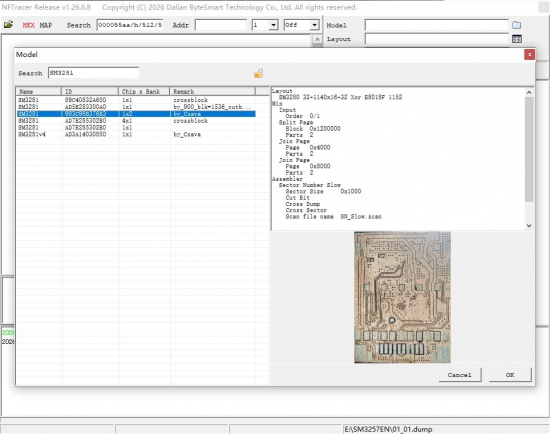Select SM3281 row with ID AD5E283300A0

[x=136, y=107]
